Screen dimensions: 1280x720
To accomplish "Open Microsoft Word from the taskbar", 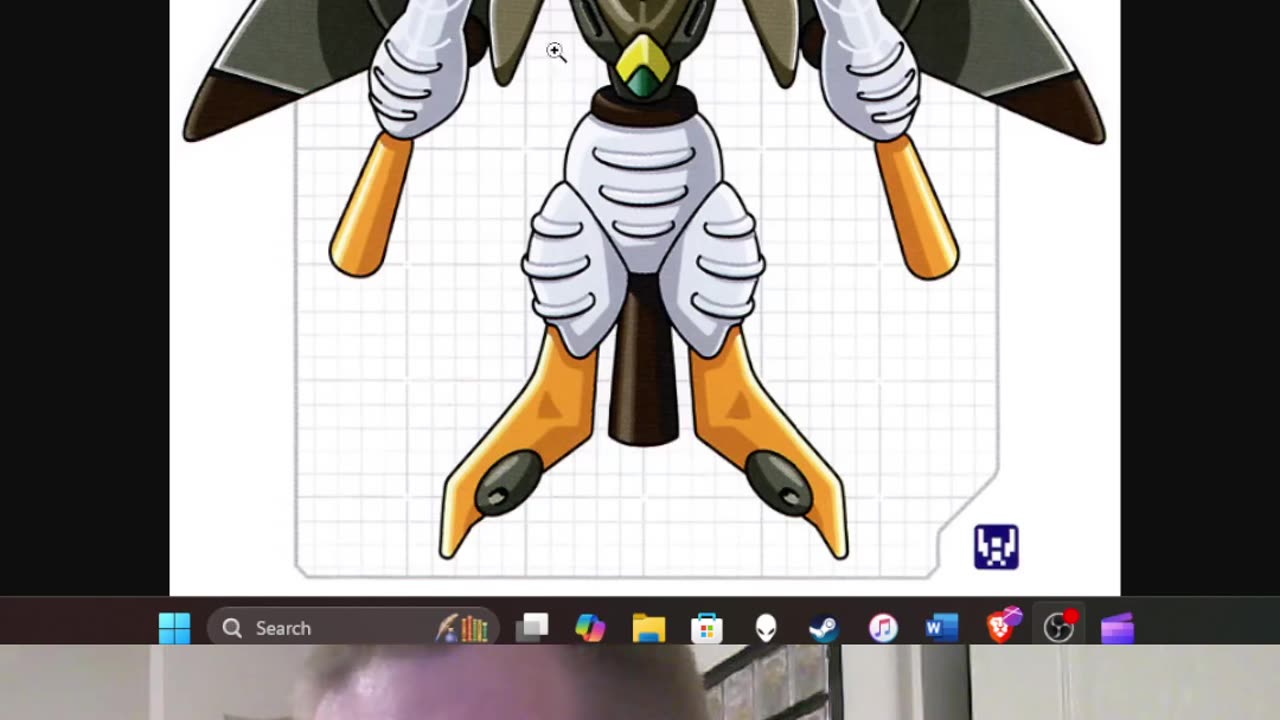I will click(x=941, y=628).
